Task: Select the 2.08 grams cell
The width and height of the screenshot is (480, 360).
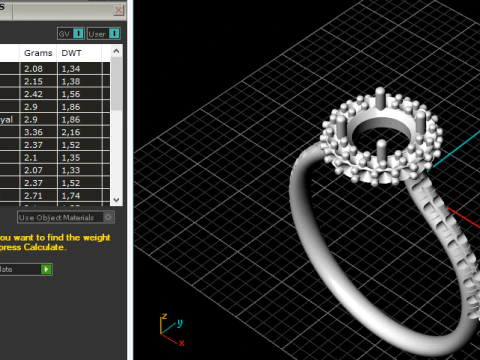Action: (x=38, y=69)
